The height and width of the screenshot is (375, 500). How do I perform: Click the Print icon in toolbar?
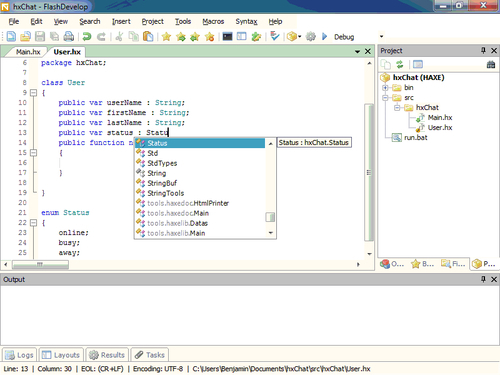pos(69,36)
